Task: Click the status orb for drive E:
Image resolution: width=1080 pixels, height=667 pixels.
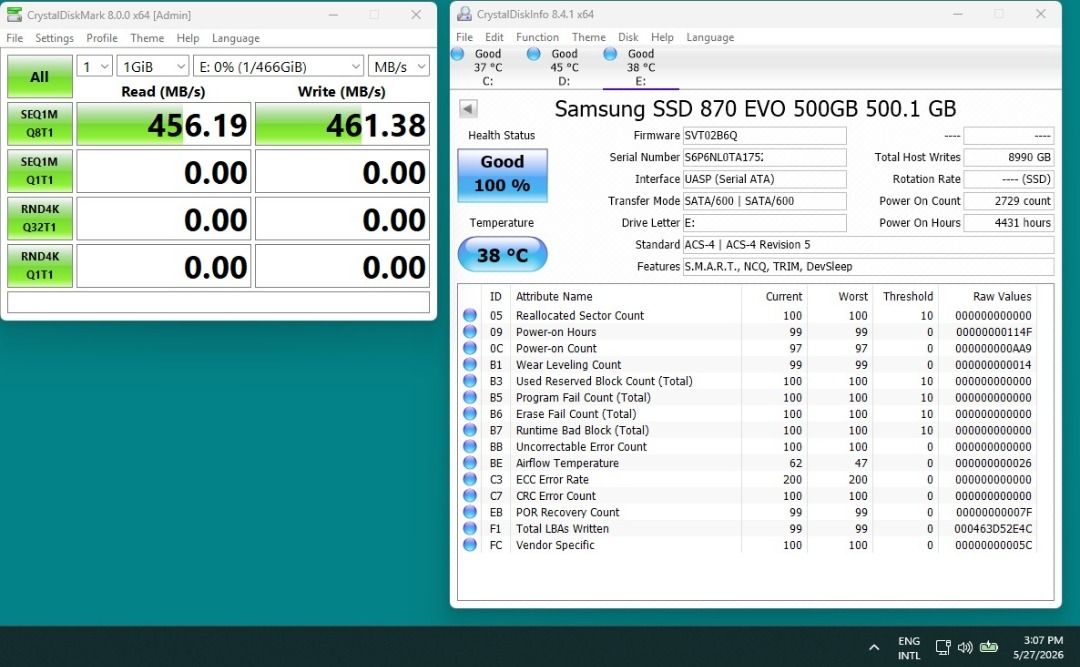Action: tap(610, 54)
